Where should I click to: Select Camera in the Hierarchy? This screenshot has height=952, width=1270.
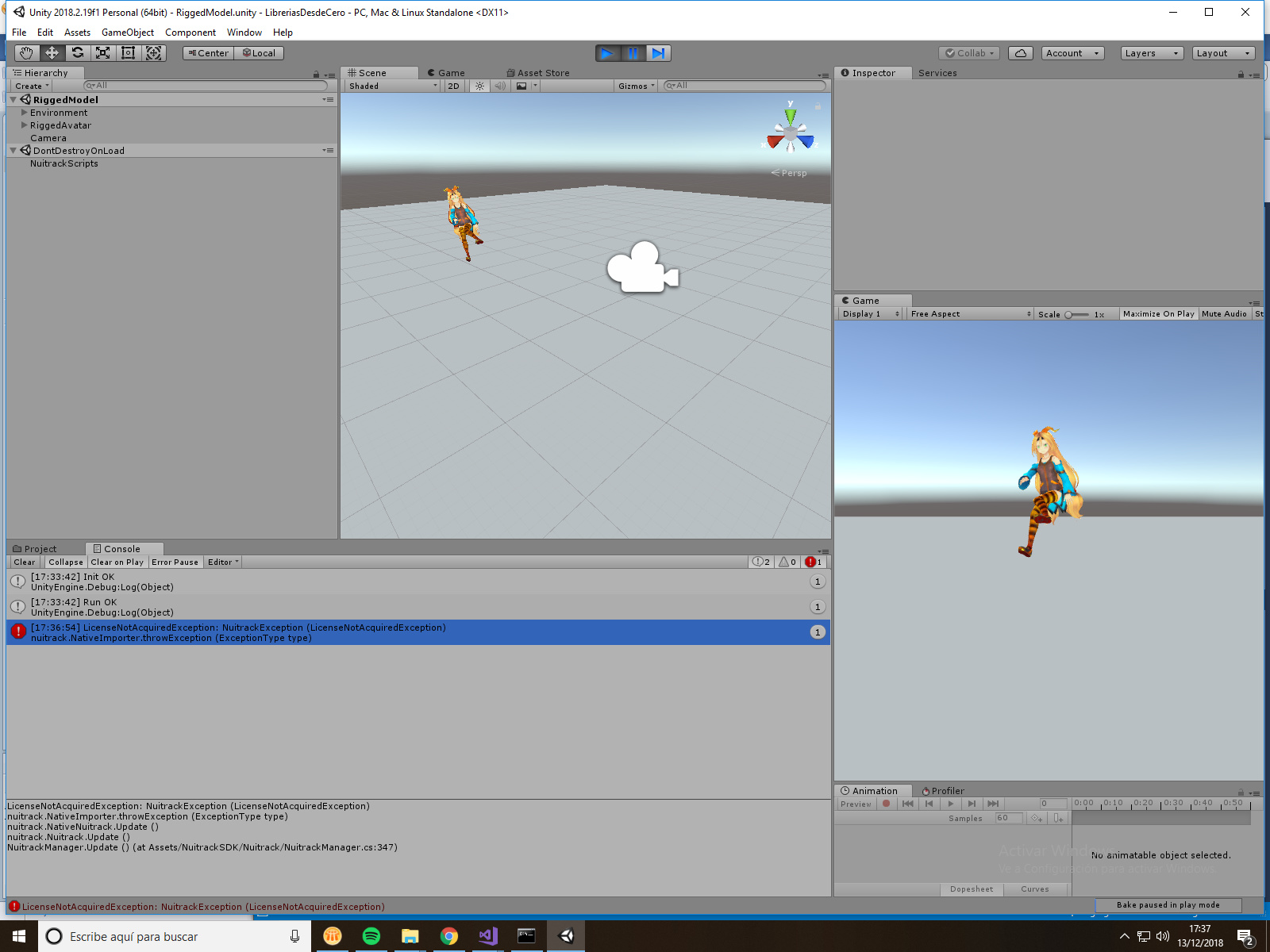pos(48,138)
